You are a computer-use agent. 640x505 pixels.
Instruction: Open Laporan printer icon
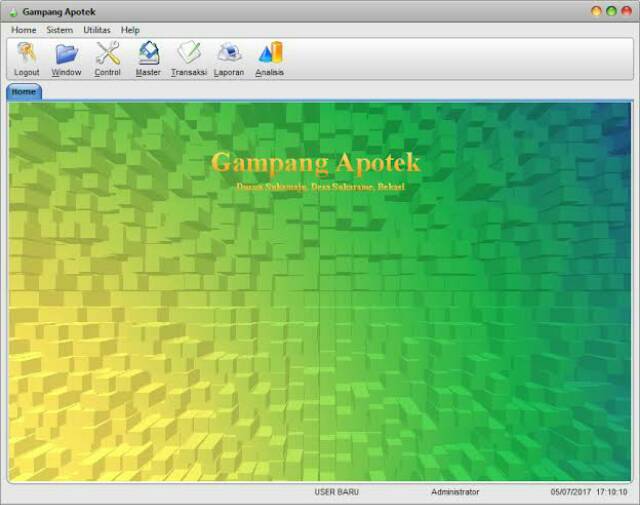tap(229, 54)
